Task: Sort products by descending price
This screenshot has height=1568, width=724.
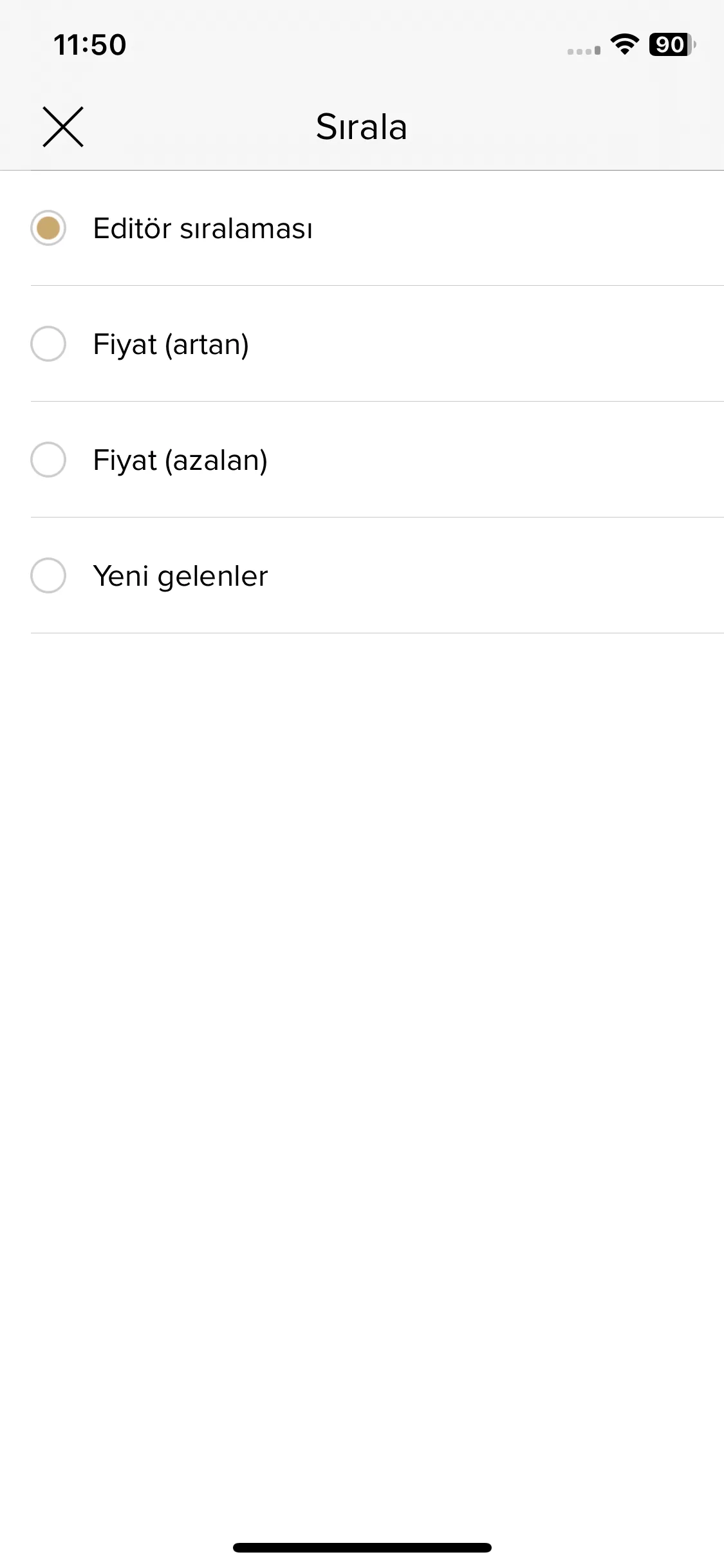Action: click(377, 460)
